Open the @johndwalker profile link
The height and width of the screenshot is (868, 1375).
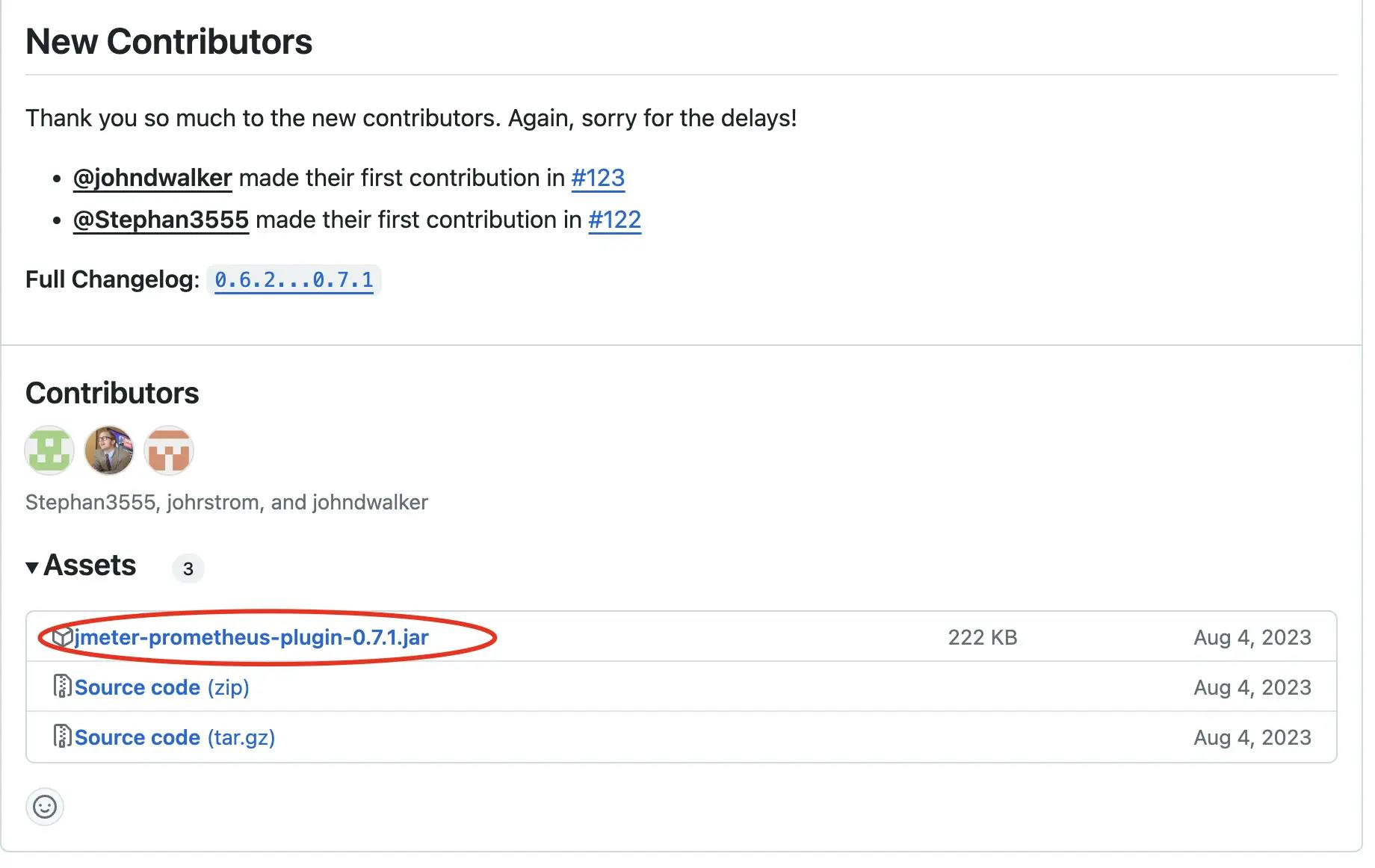152,178
